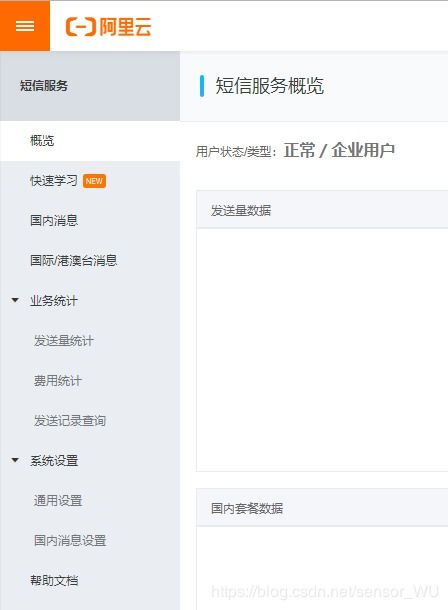Image resolution: width=448 pixels, height=610 pixels.
Task: Click the 正常 / 企业用户 status text
Action: click(x=339, y=151)
